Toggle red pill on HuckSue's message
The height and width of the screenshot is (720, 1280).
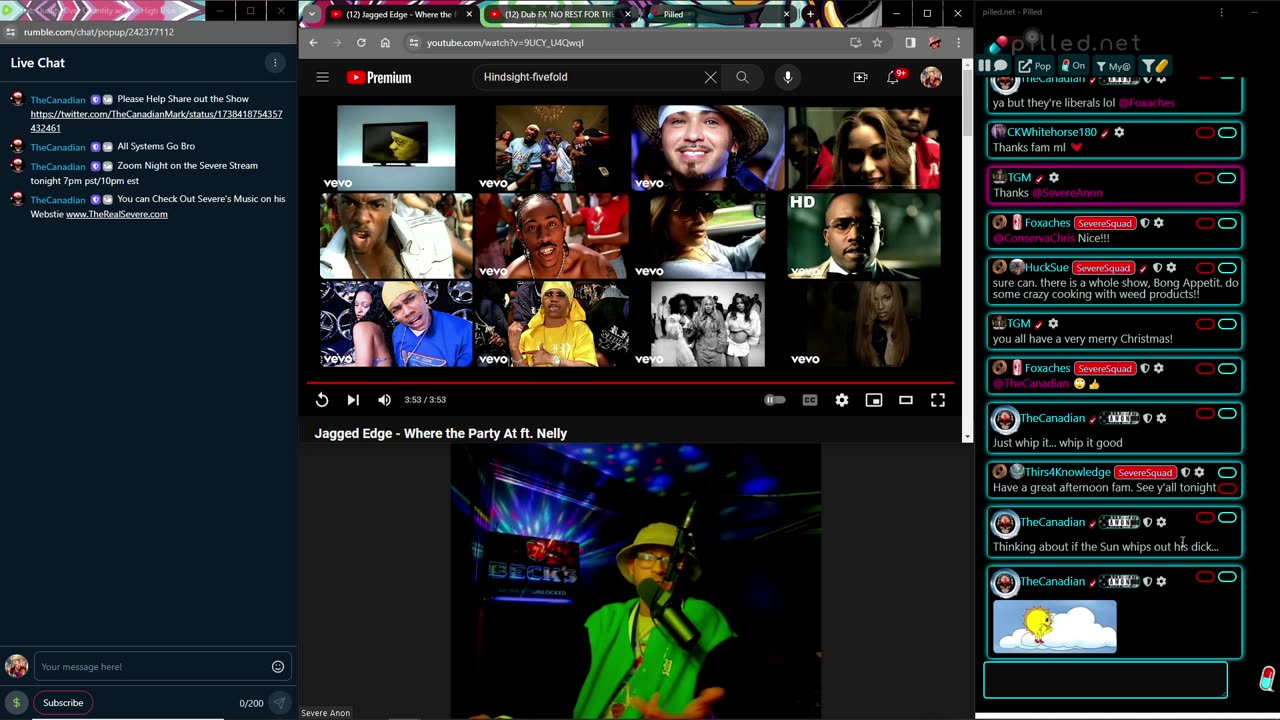click(x=1205, y=268)
